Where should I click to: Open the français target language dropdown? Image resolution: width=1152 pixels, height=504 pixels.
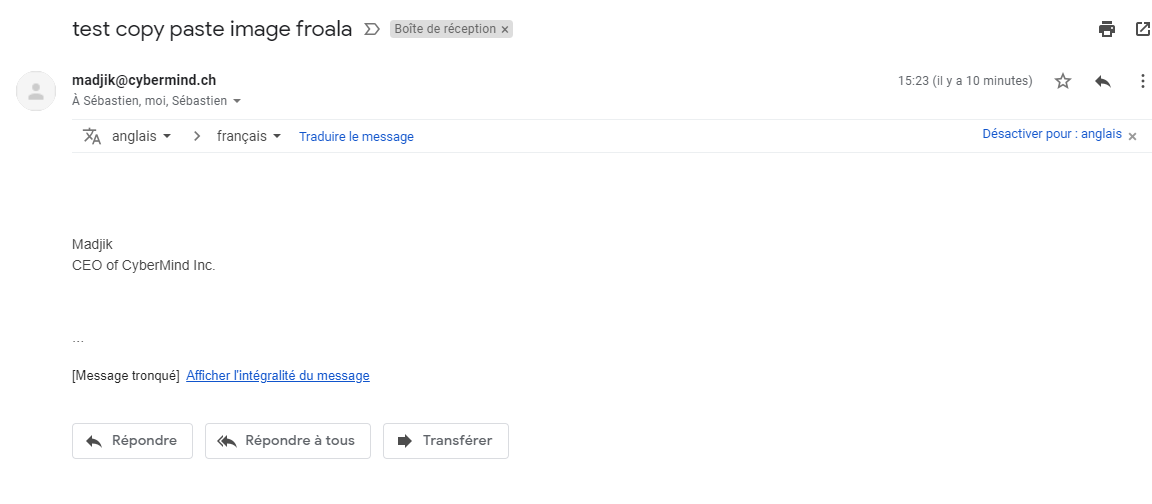point(249,136)
